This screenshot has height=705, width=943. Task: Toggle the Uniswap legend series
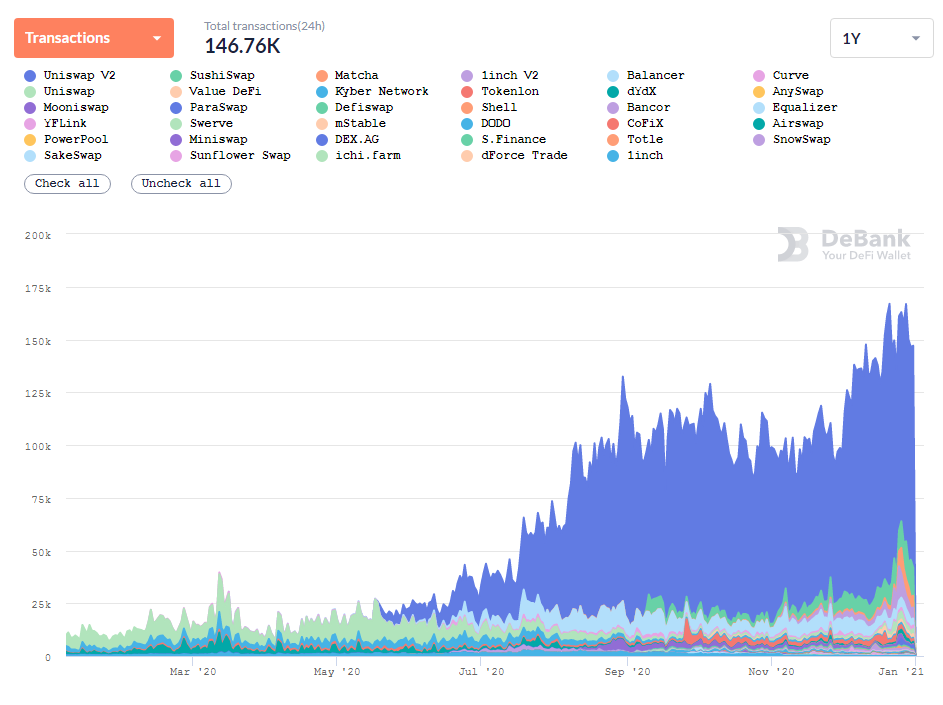(x=60, y=91)
